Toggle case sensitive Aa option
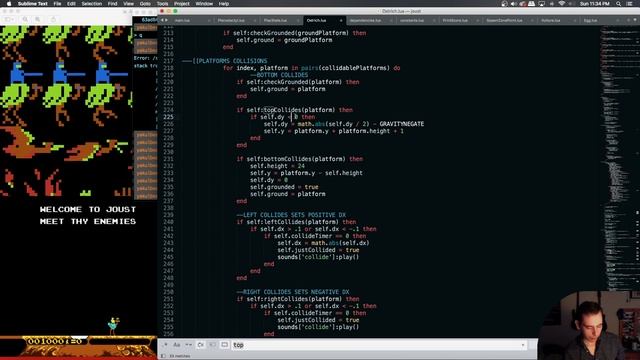This screenshot has width=640, height=360. click(x=177, y=345)
